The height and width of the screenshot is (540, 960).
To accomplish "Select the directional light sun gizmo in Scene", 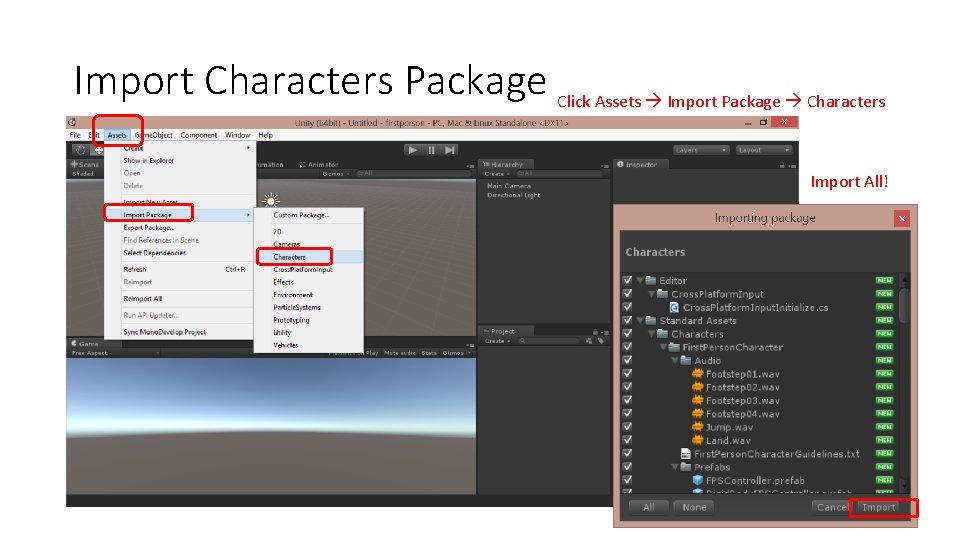I will click(271, 200).
